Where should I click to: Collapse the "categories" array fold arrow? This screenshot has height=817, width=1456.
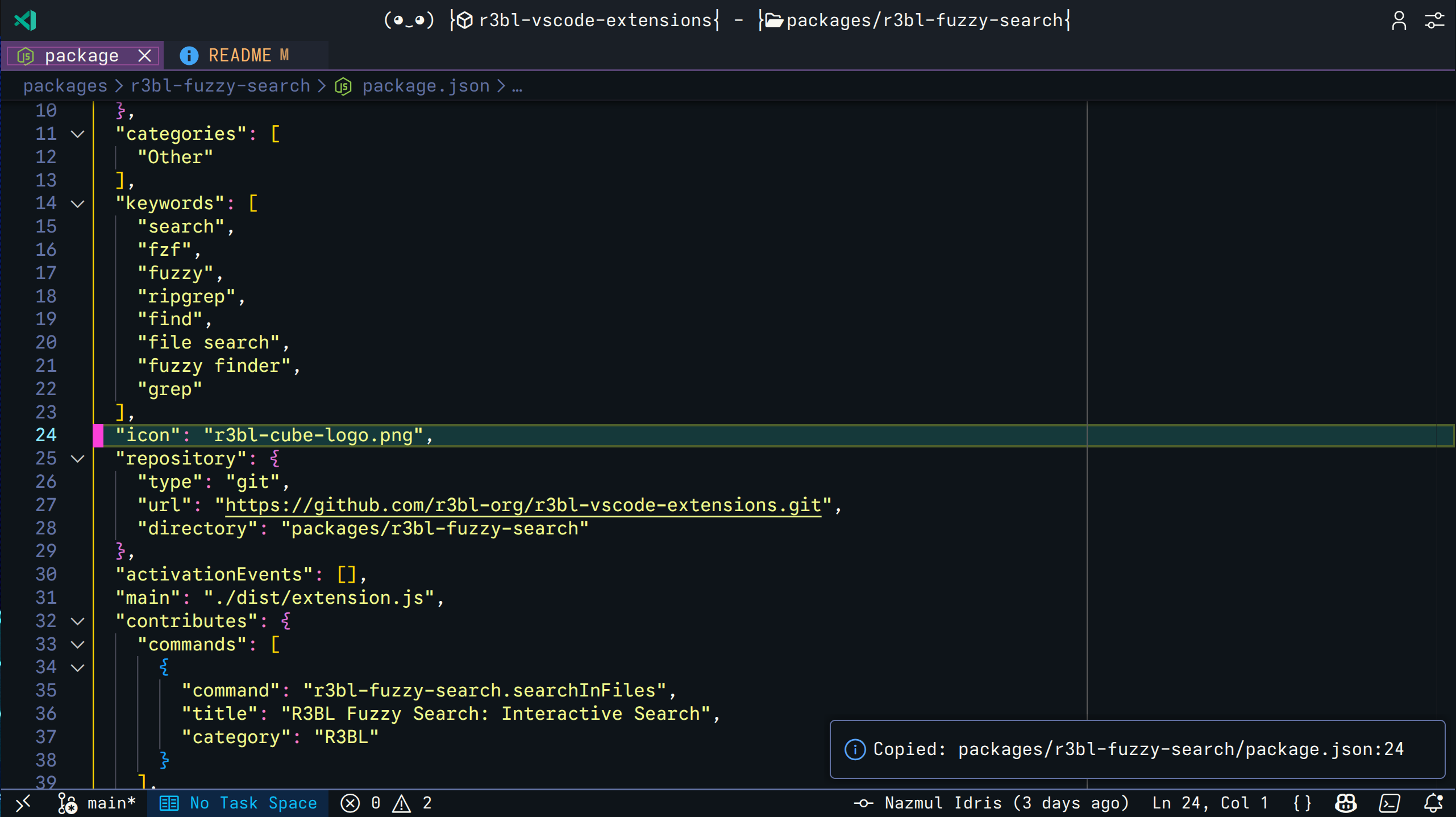pyautogui.click(x=78, y=134)
